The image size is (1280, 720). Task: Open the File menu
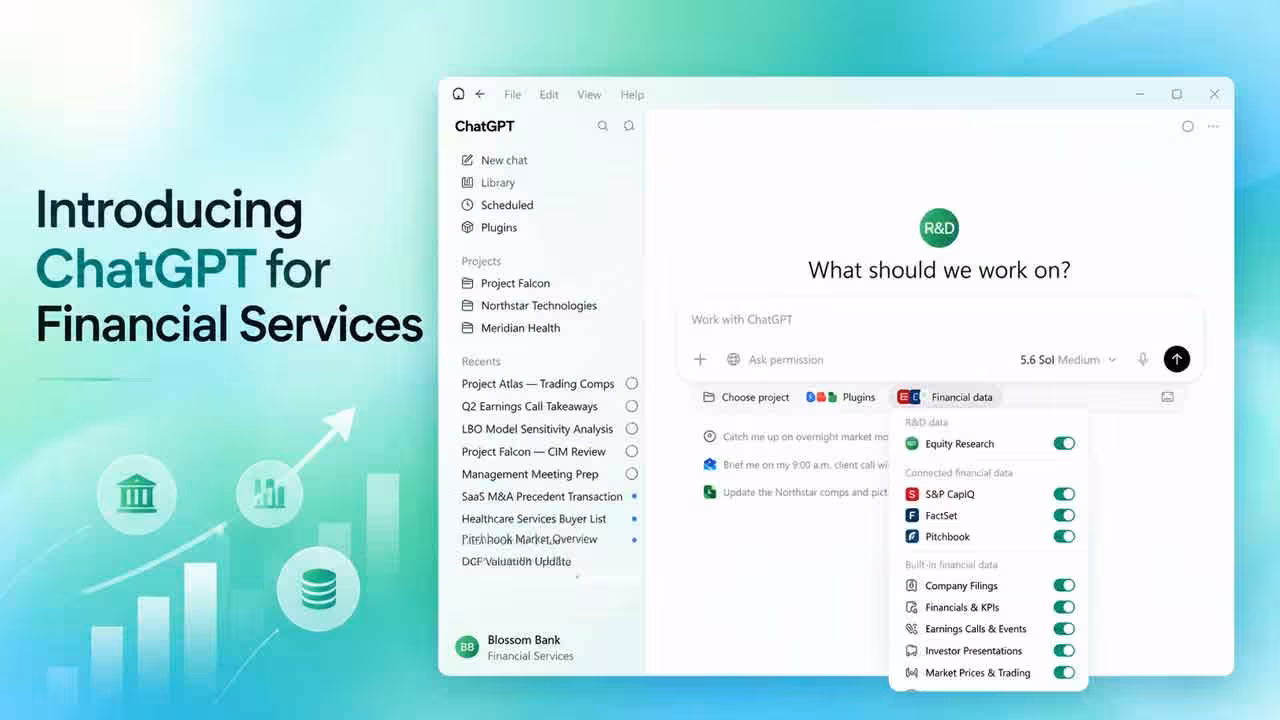point(513,95)
